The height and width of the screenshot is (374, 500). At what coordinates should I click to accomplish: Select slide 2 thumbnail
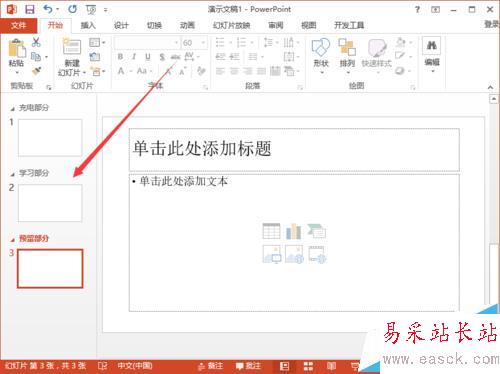tap(50, 203)
